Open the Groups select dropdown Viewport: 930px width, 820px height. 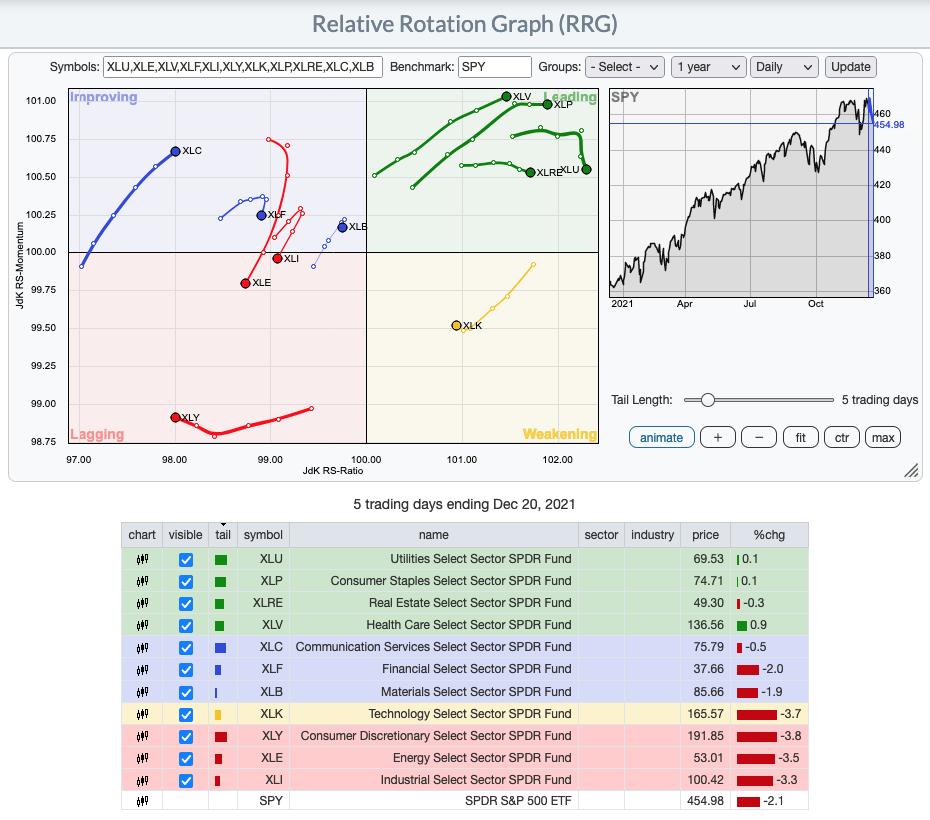pyautogui.click(x=625, y=67)
